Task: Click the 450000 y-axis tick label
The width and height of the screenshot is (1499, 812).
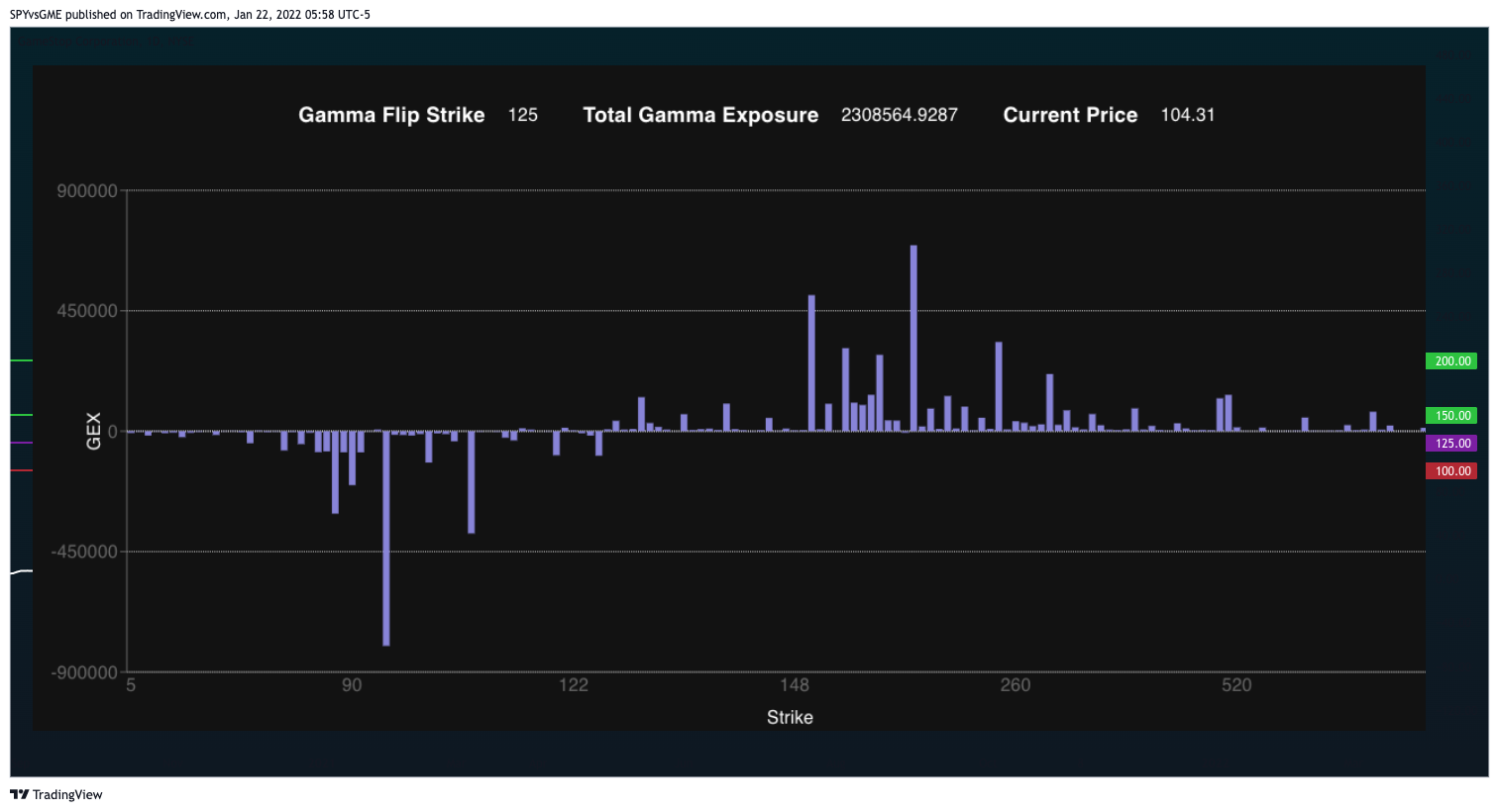Action: 87,311
